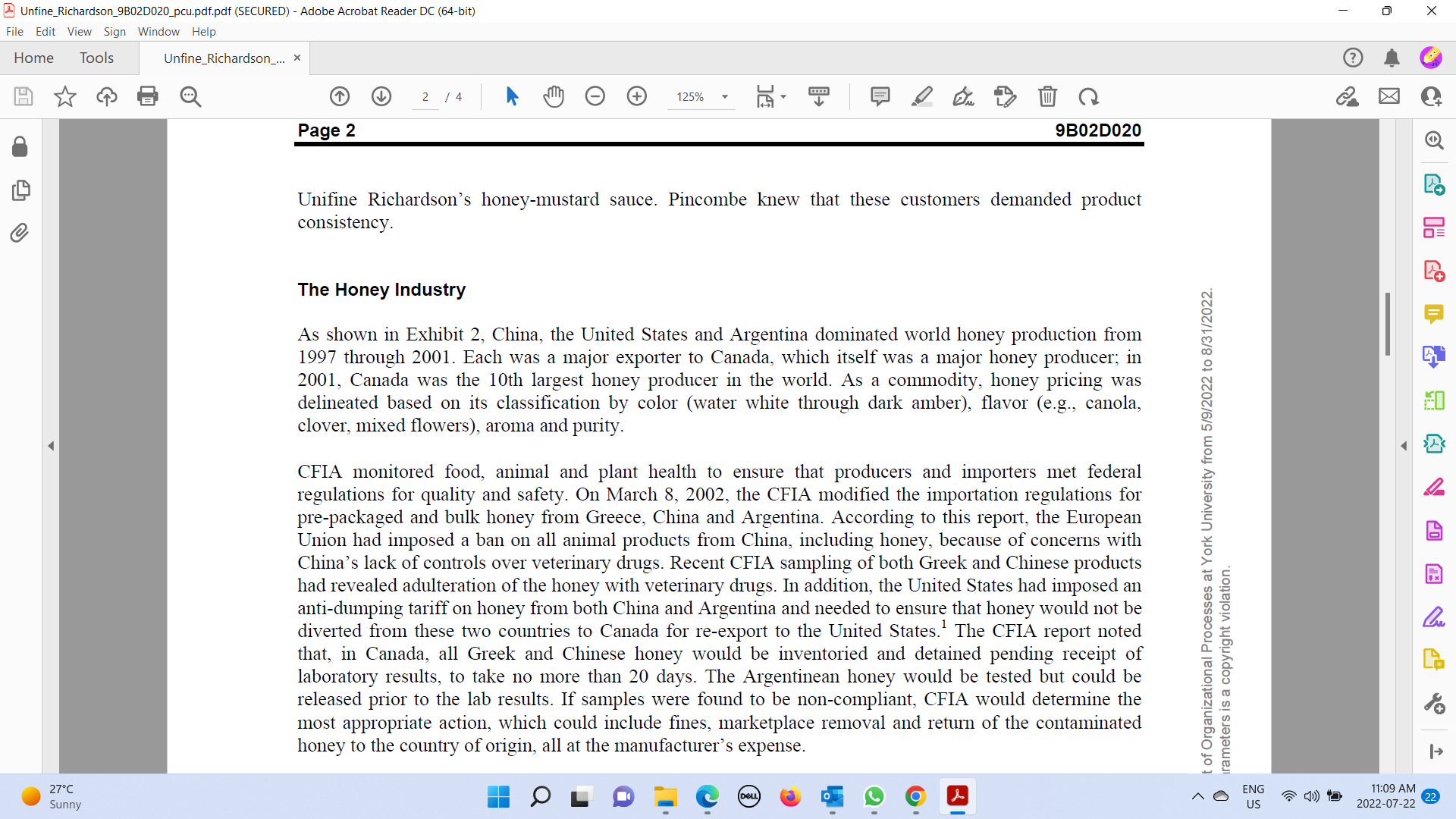Click the page number input field
Image resolution: width=1456 pixels, height=819 pixels.
click(425, 96)
